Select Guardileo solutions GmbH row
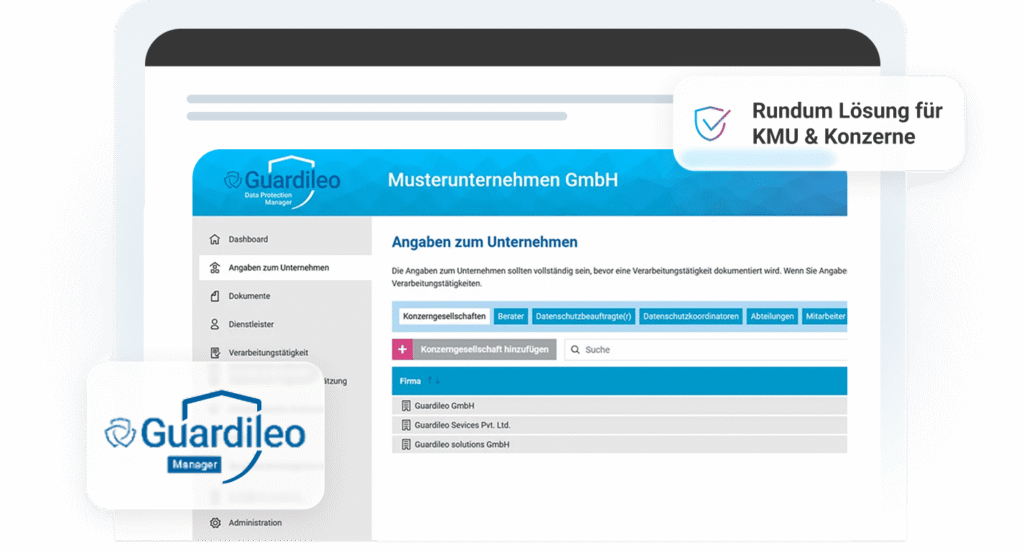 pyautogui.click(x=619, y=445)
